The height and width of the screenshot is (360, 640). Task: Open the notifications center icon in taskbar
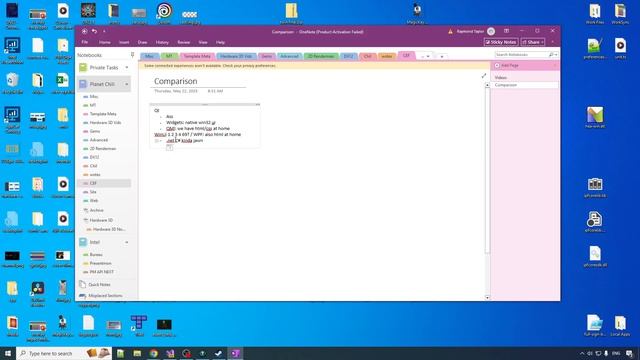(630, 353)
